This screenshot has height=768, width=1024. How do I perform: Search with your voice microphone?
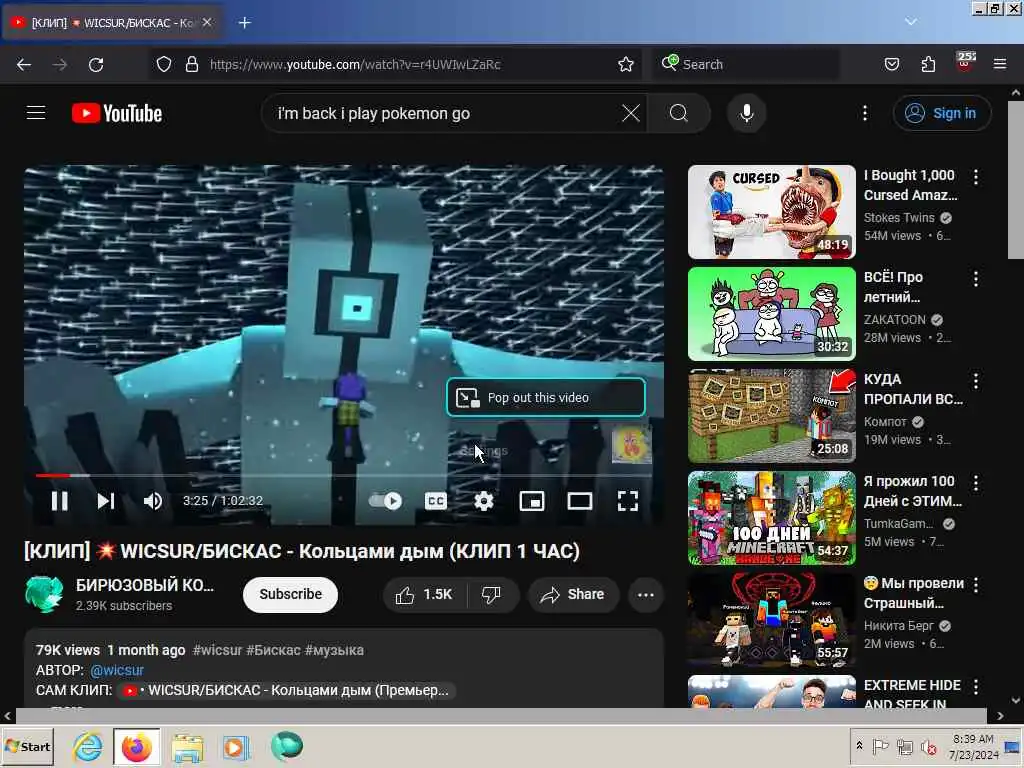(746, 113)
